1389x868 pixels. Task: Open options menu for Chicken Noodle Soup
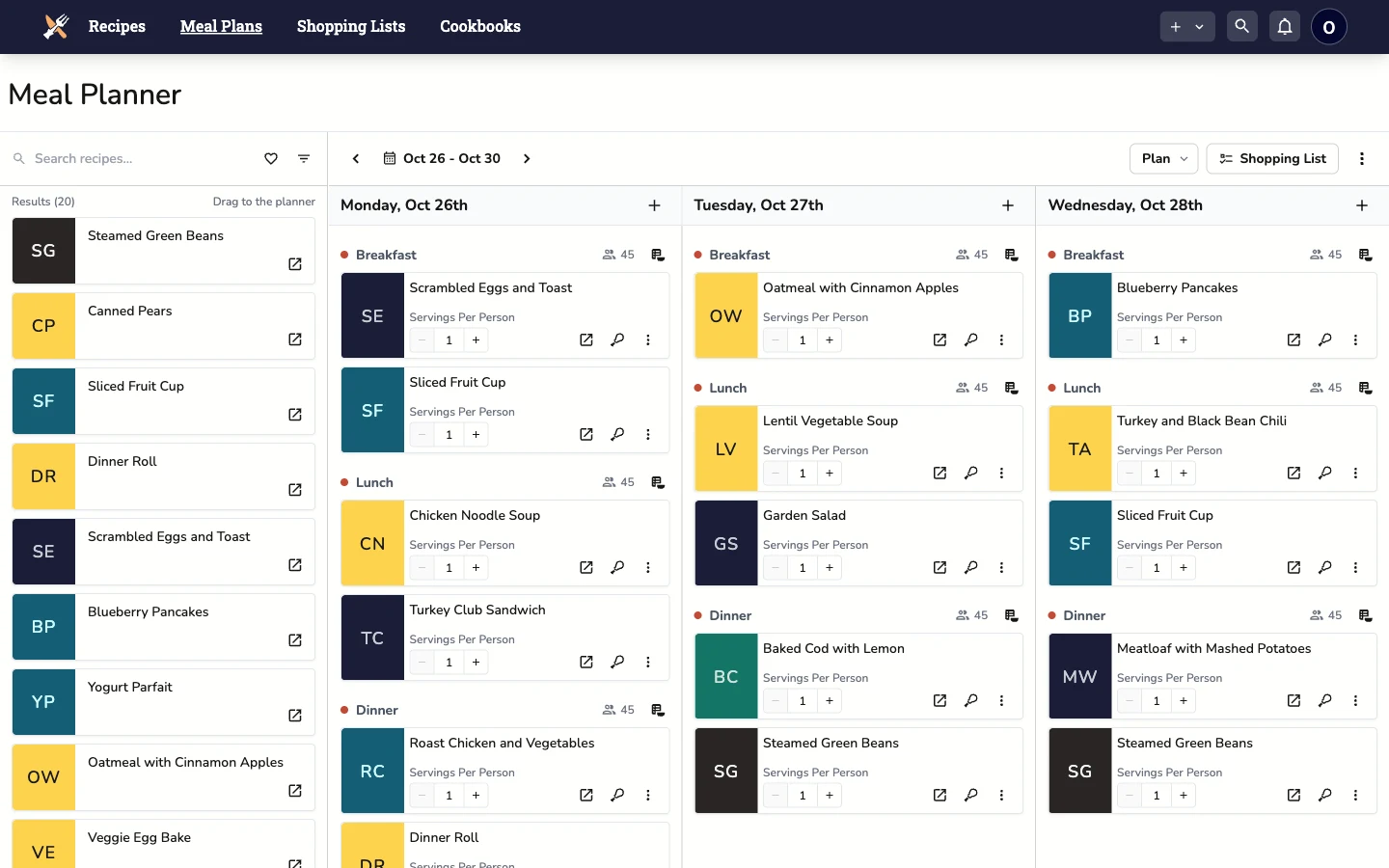(x=648, y=568)
